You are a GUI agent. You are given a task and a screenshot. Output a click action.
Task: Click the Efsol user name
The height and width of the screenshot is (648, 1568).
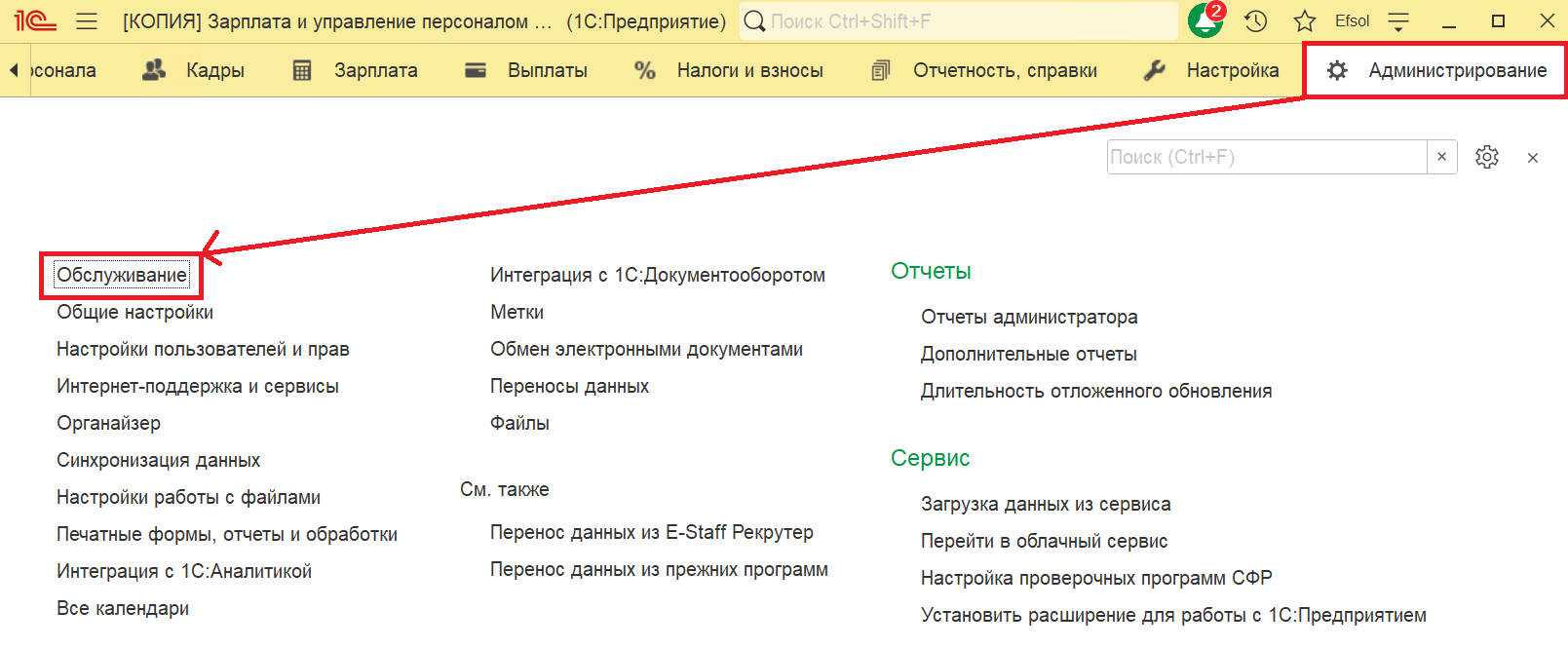tap(1352, 20)
